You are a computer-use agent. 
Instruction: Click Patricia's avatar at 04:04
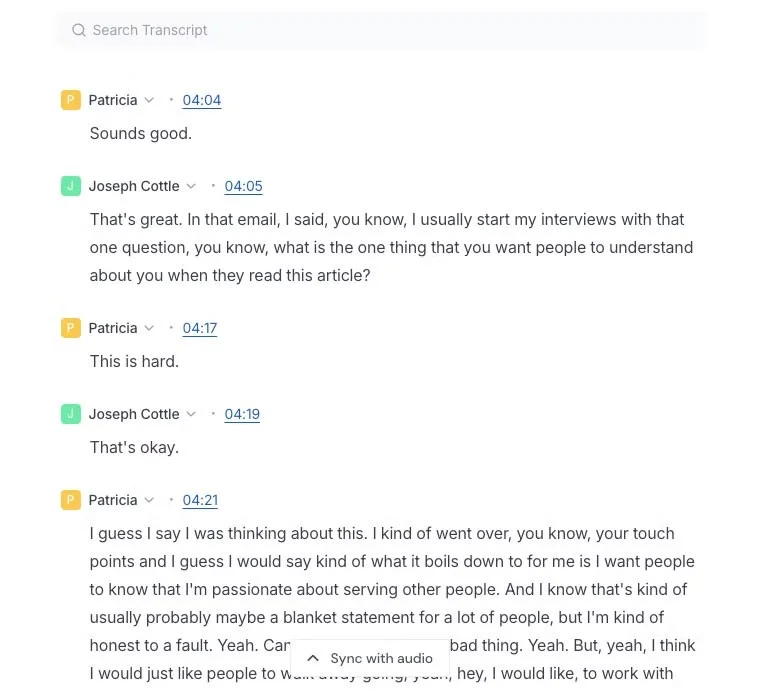pyautogui.click(x=70, y=100)
